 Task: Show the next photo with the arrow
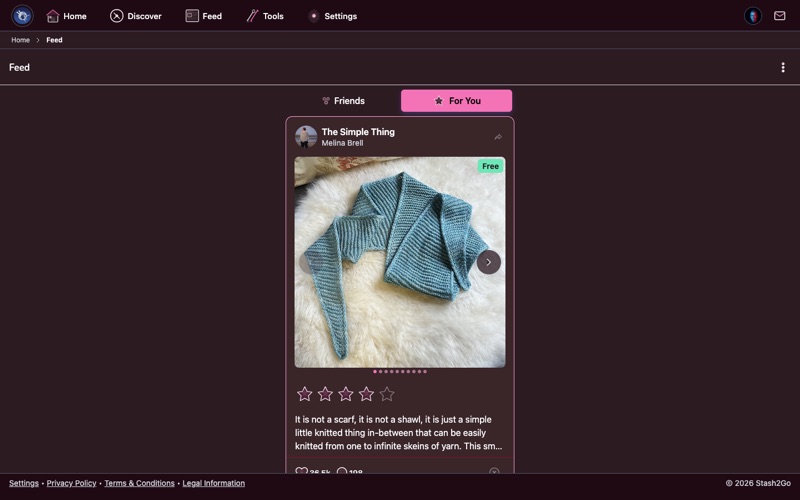[488, 262]
